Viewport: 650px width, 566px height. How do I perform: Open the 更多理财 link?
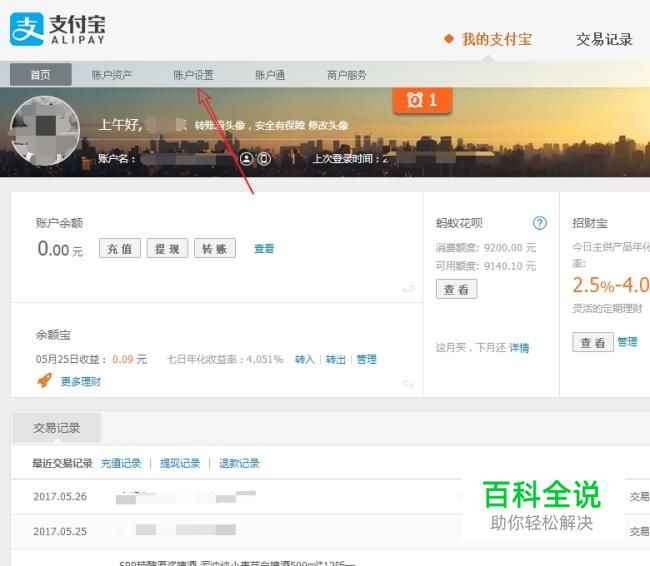81,381
